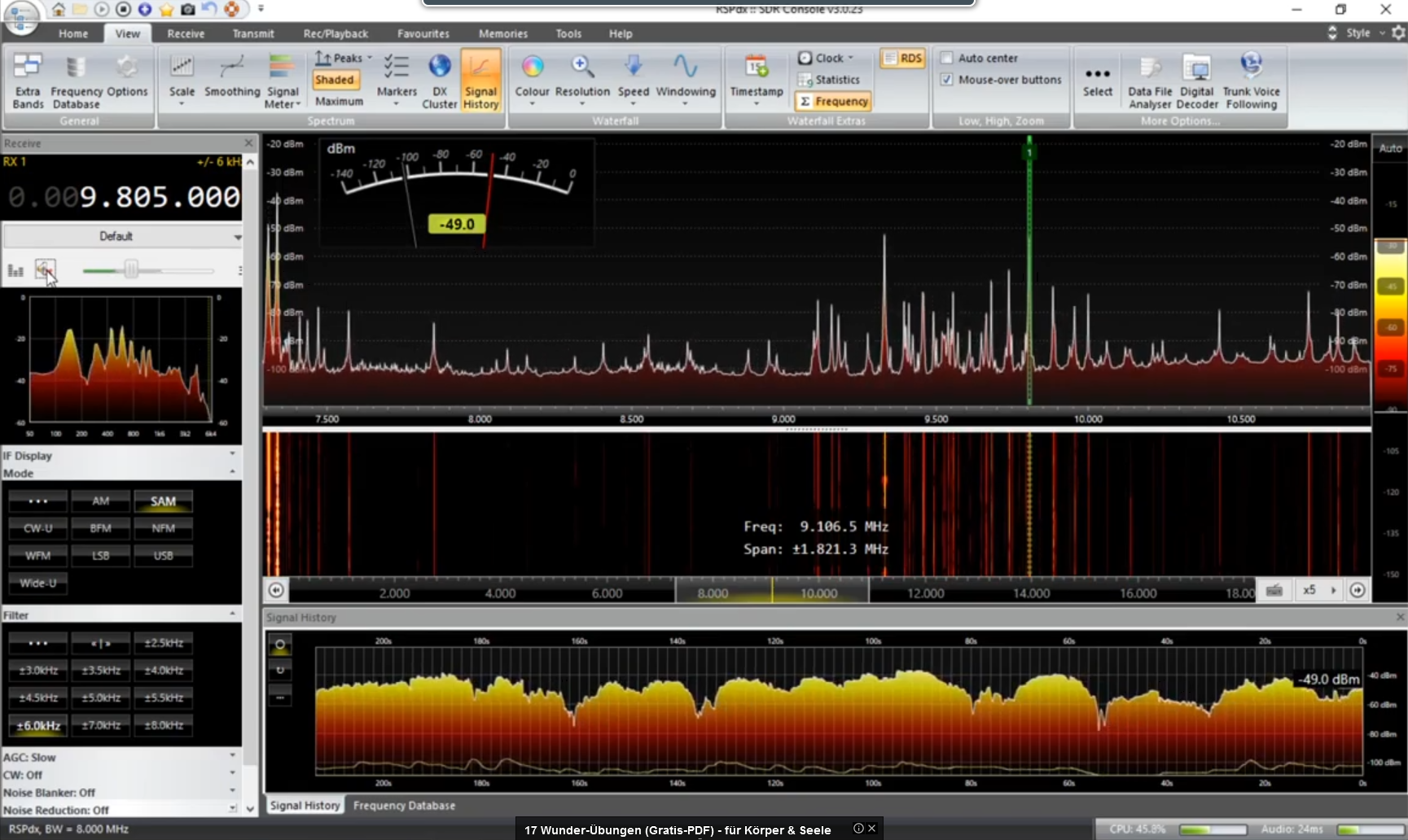This screenshot has height=840, width=1408.
Task: Open the Default profile combo box
Action: pyautogui.click(x=123, y=236)
